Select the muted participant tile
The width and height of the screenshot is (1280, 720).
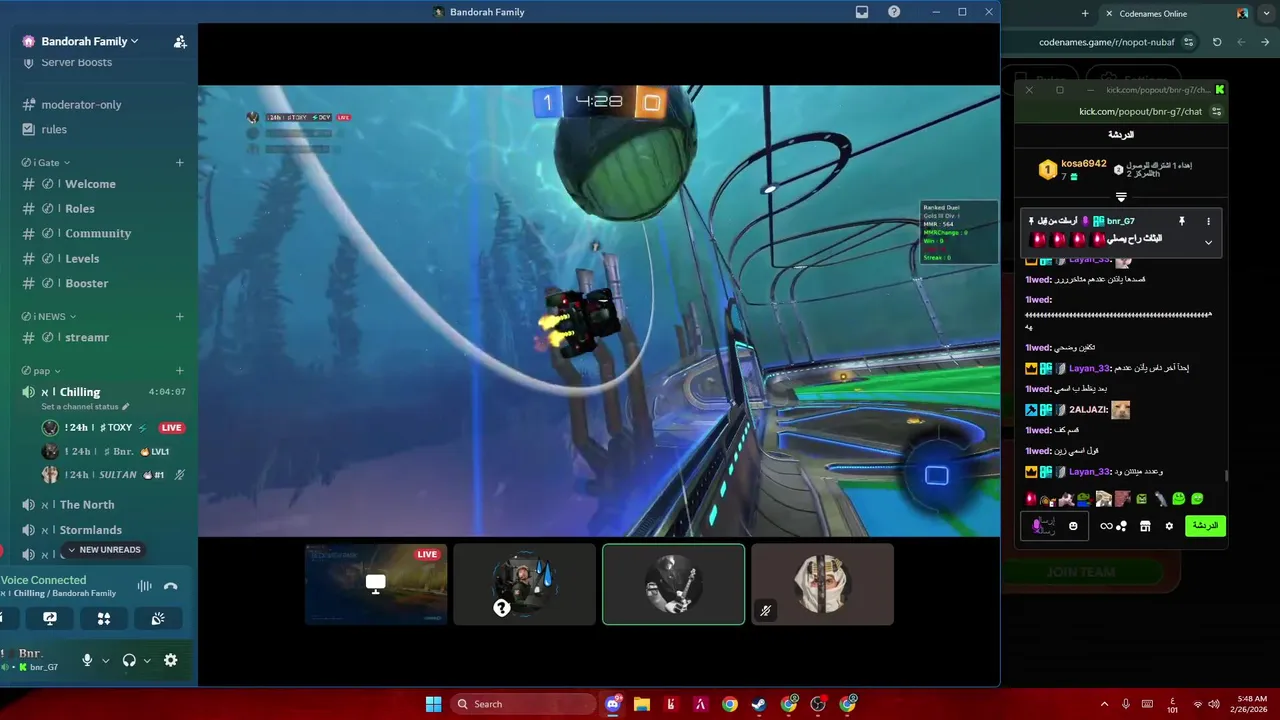coord(822,584)
